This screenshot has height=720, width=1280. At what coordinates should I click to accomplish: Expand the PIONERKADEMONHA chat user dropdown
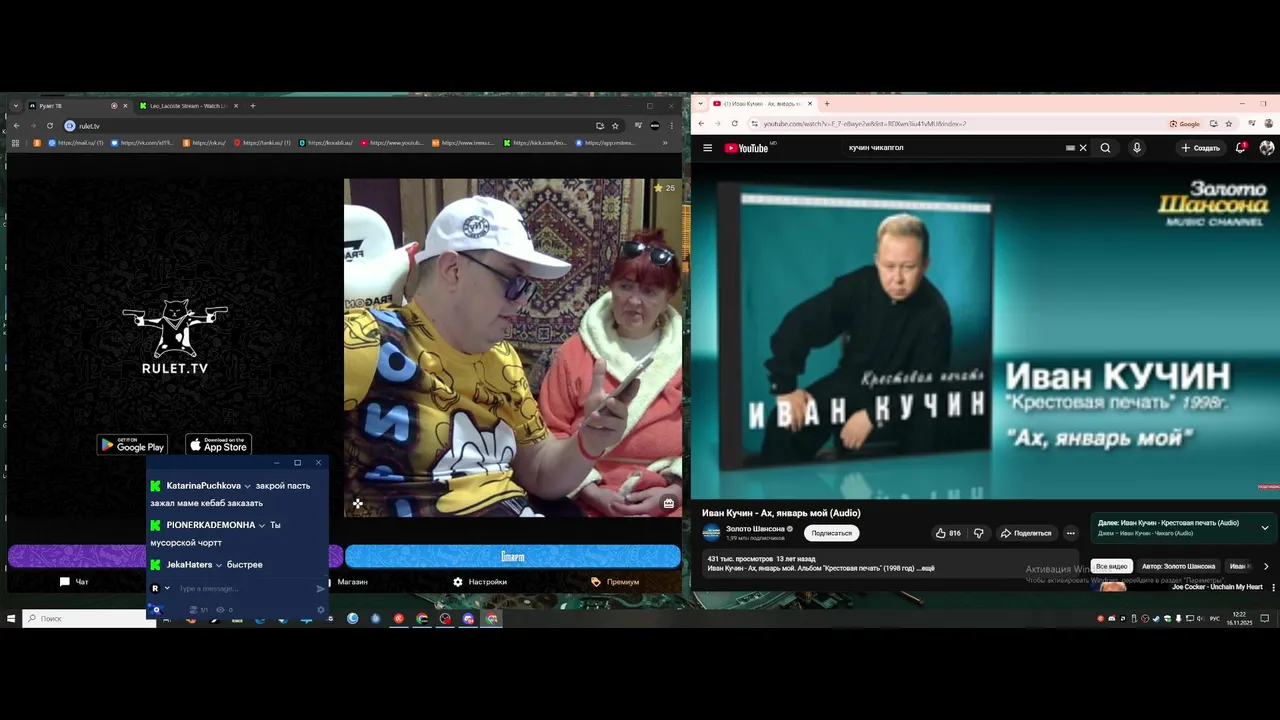click(262, 525)
